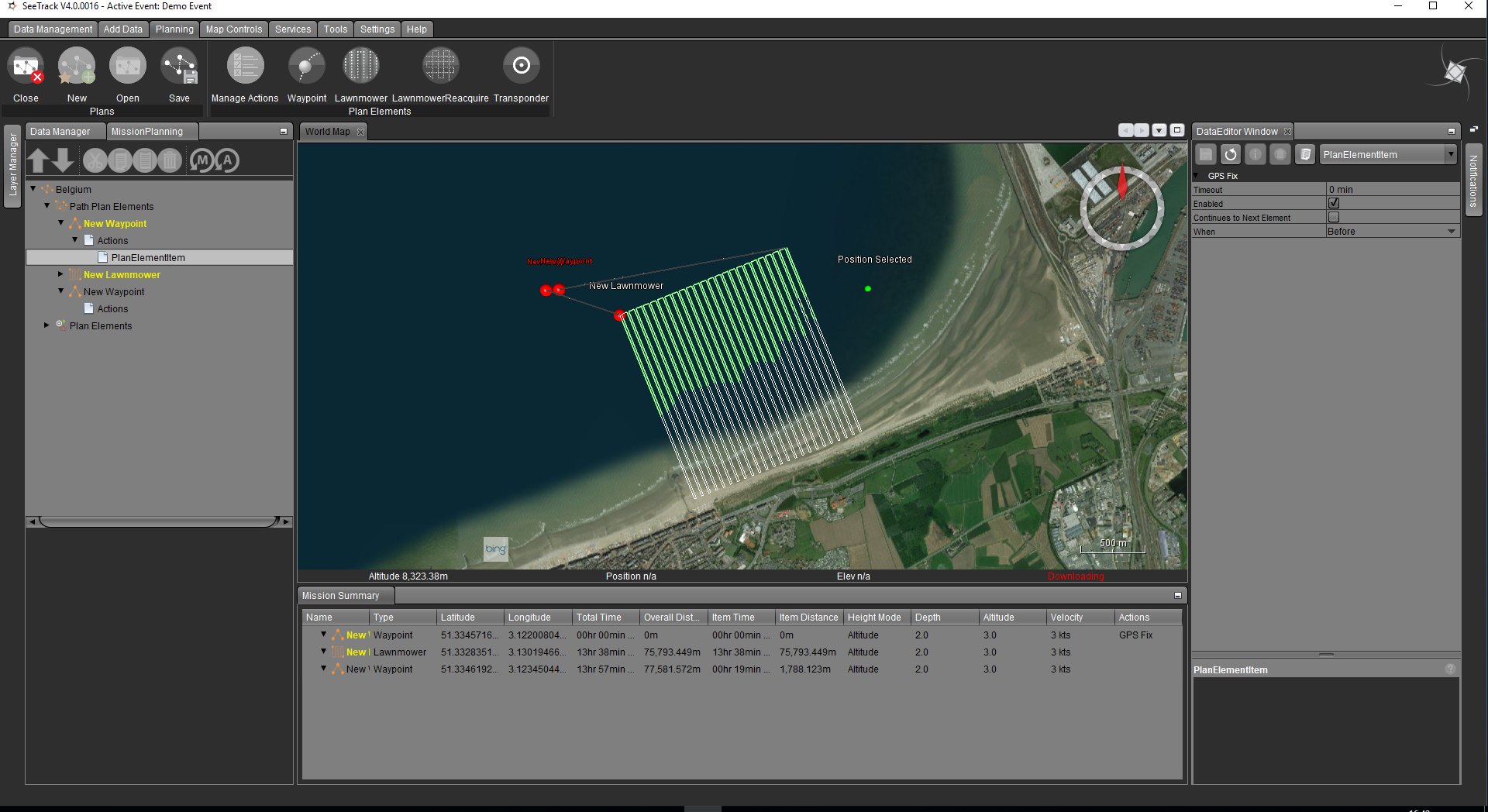The height and width of the screenshot is (812, 1488).
Task: Open Manage Actions from the toolbar
Action: (245, 67)
